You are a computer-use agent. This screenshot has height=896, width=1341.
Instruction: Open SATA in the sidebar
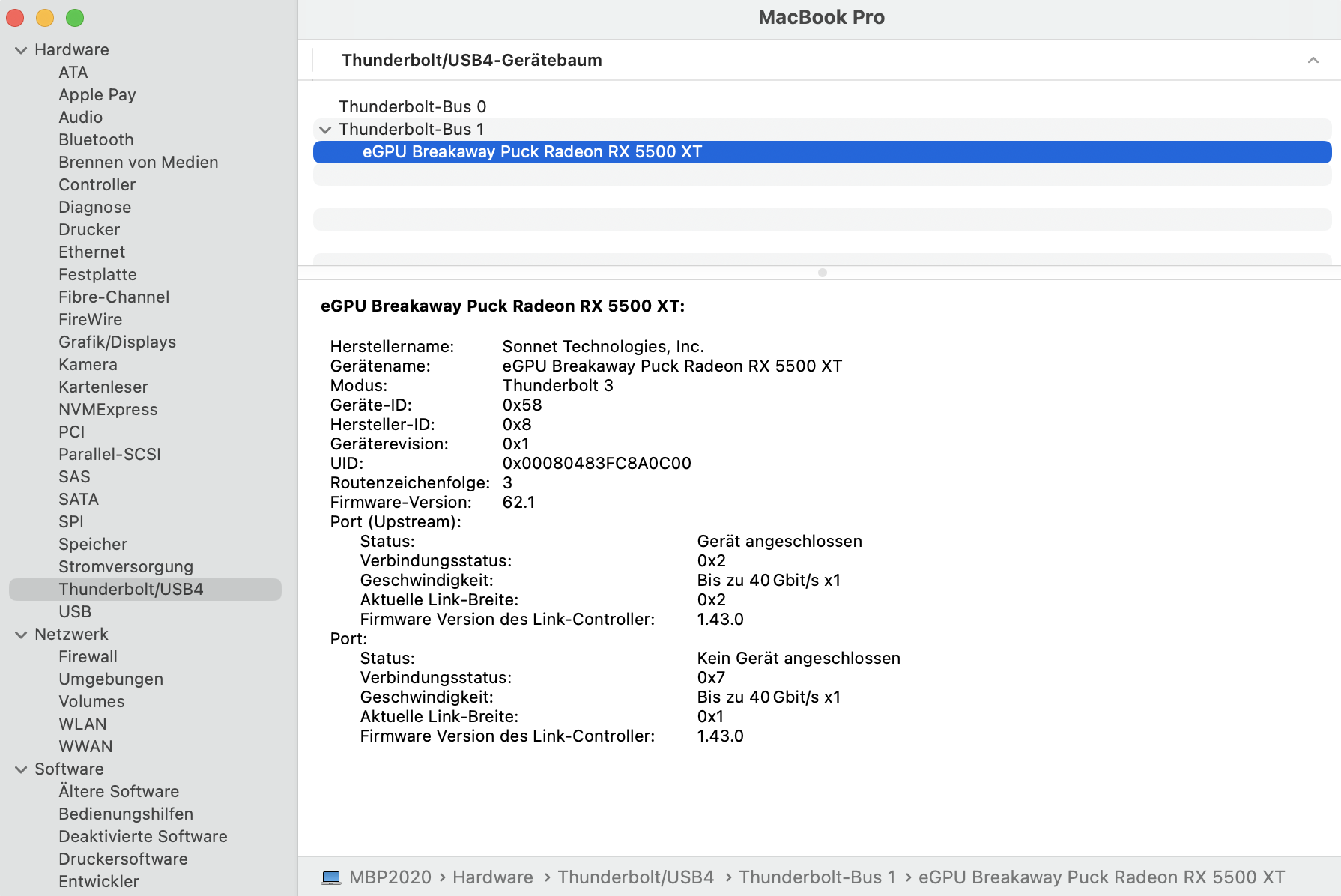click(79, 500)
